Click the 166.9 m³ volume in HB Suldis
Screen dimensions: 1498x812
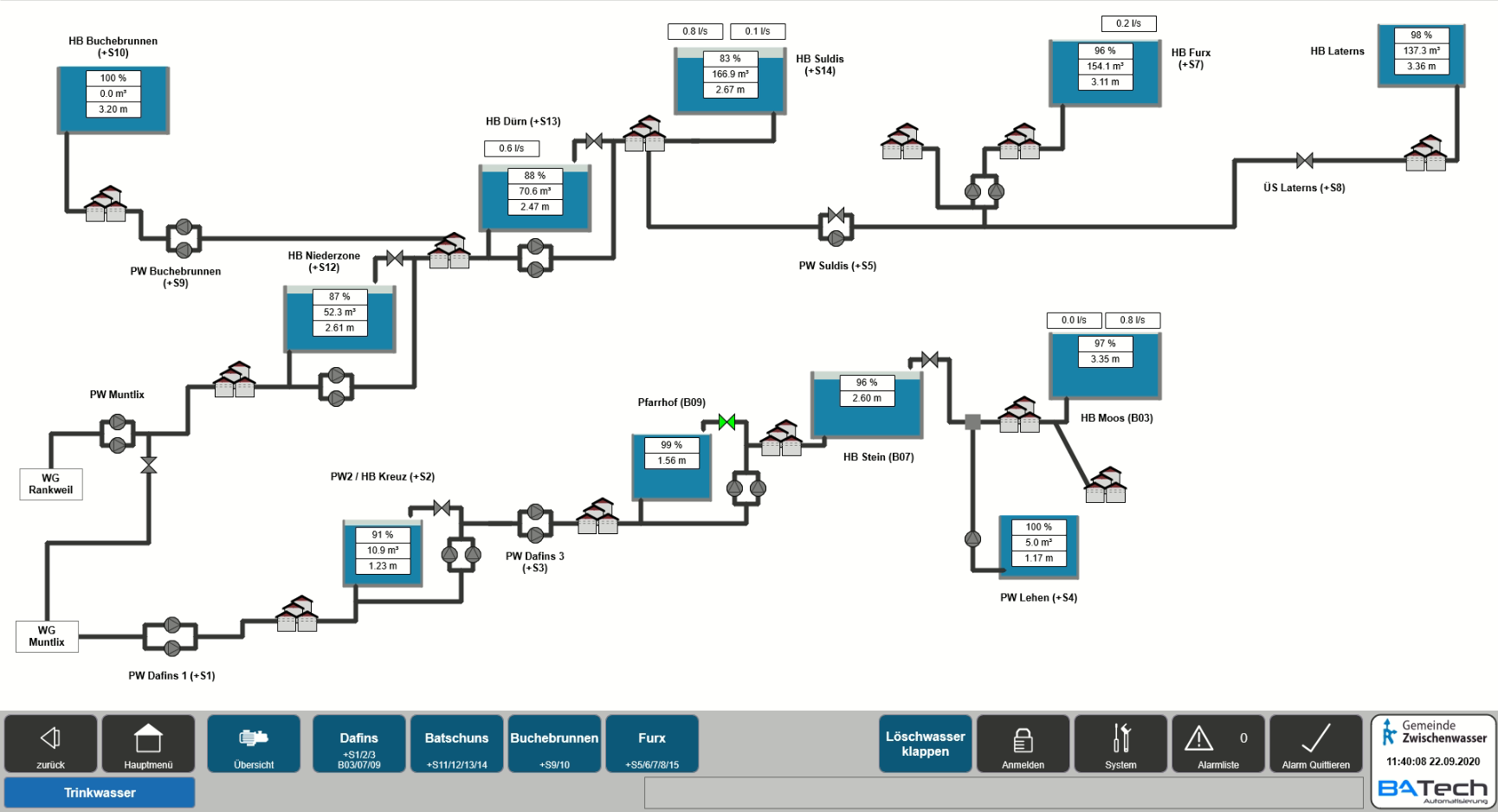[x=730, y=74]
